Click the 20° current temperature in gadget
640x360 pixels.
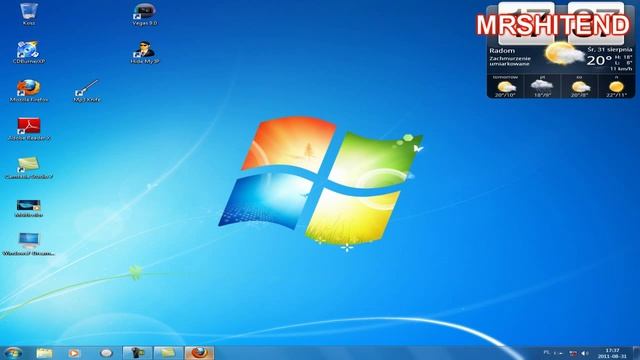pos(599,61)
